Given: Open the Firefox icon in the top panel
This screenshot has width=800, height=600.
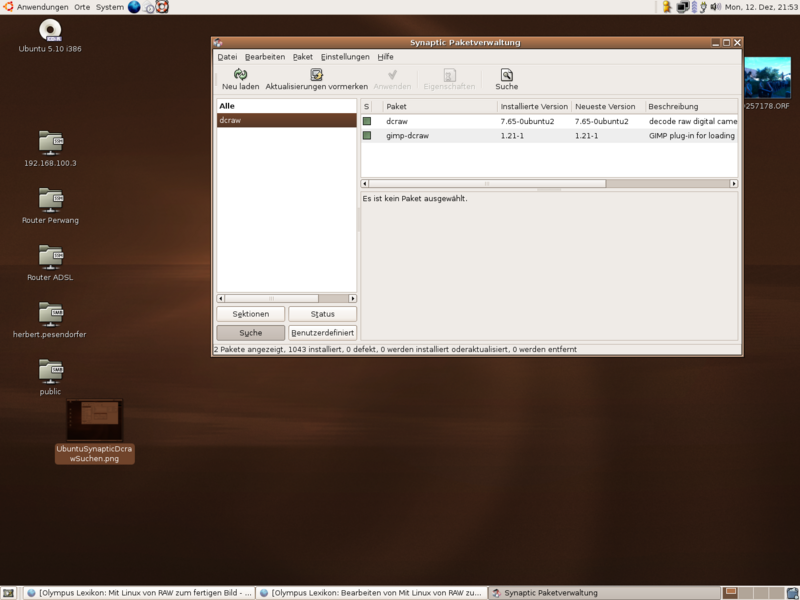Looking at the screenshot, I should click(x=135, y=8).
